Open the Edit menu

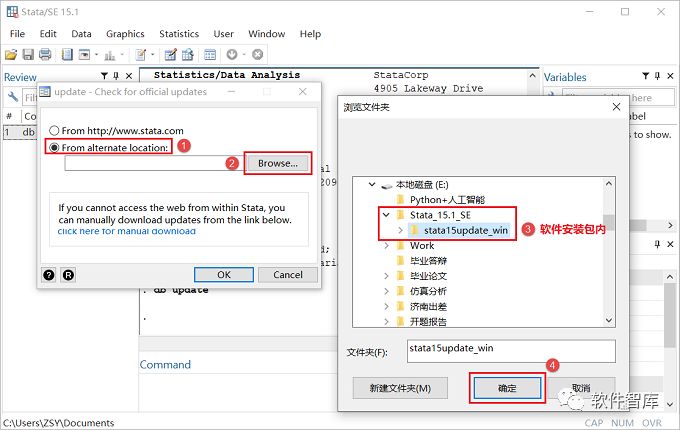[48, 34]
